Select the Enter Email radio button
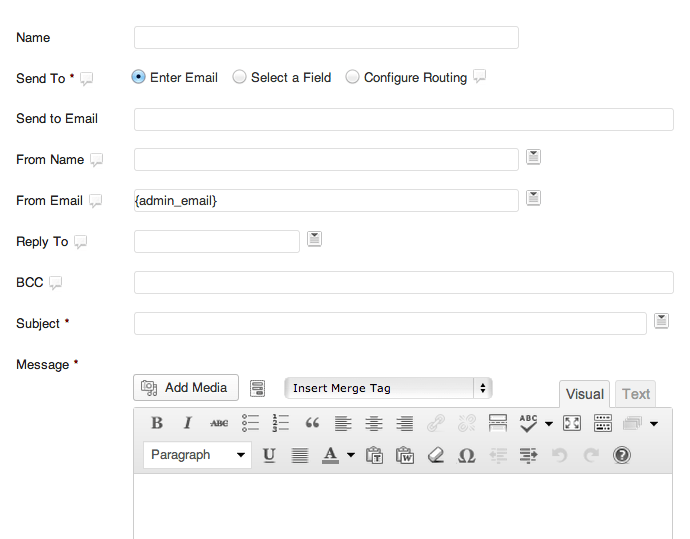690x539 pixels. click(139, 77)
